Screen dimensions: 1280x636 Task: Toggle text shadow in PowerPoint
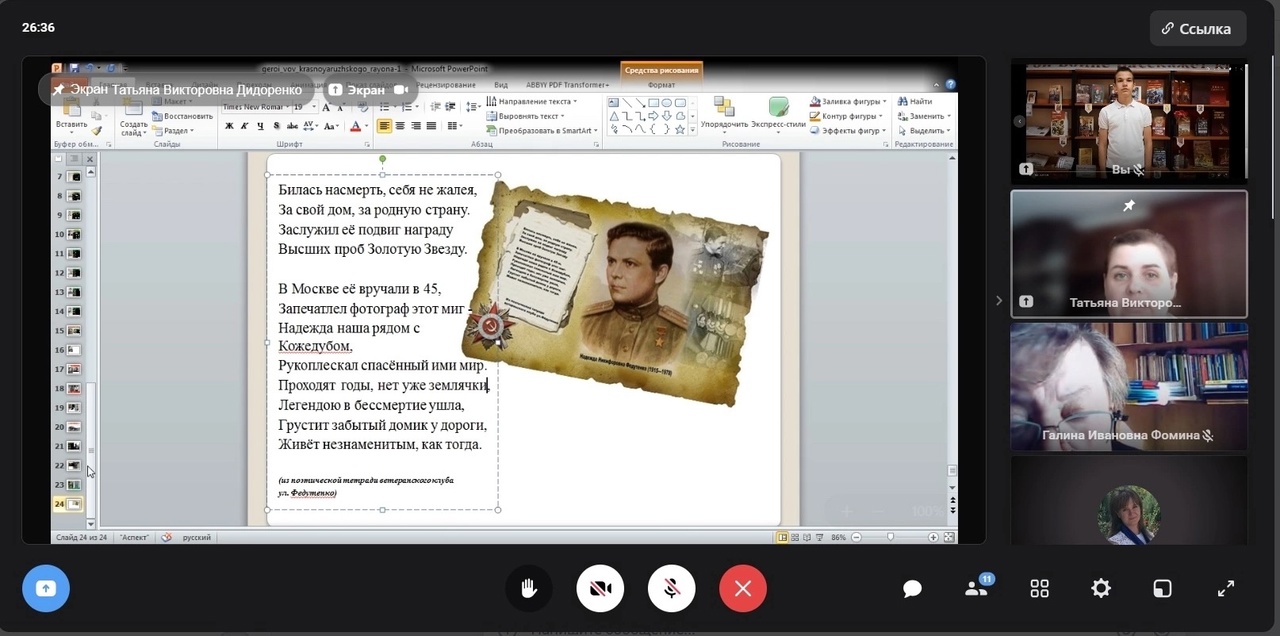[275, 126]
